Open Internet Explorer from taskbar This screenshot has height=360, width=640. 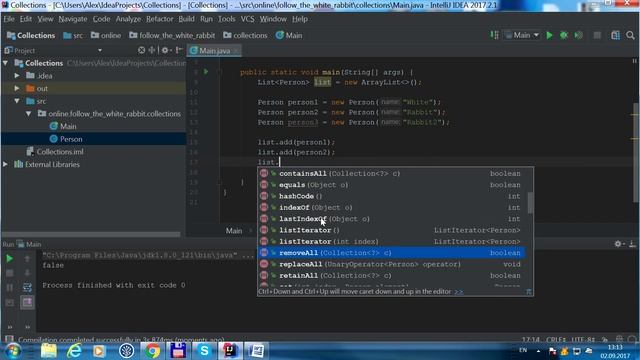point(74,351)
